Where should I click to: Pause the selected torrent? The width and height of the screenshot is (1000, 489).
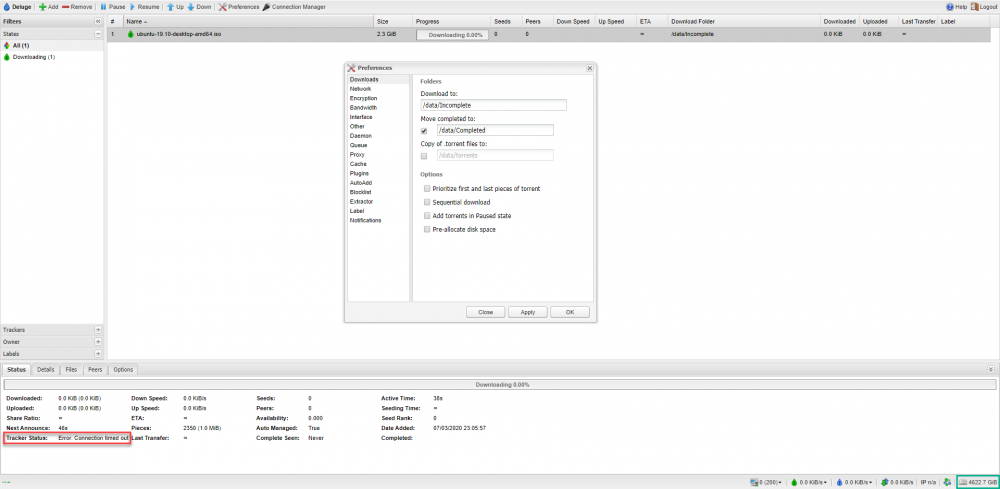tap(112, 6)
